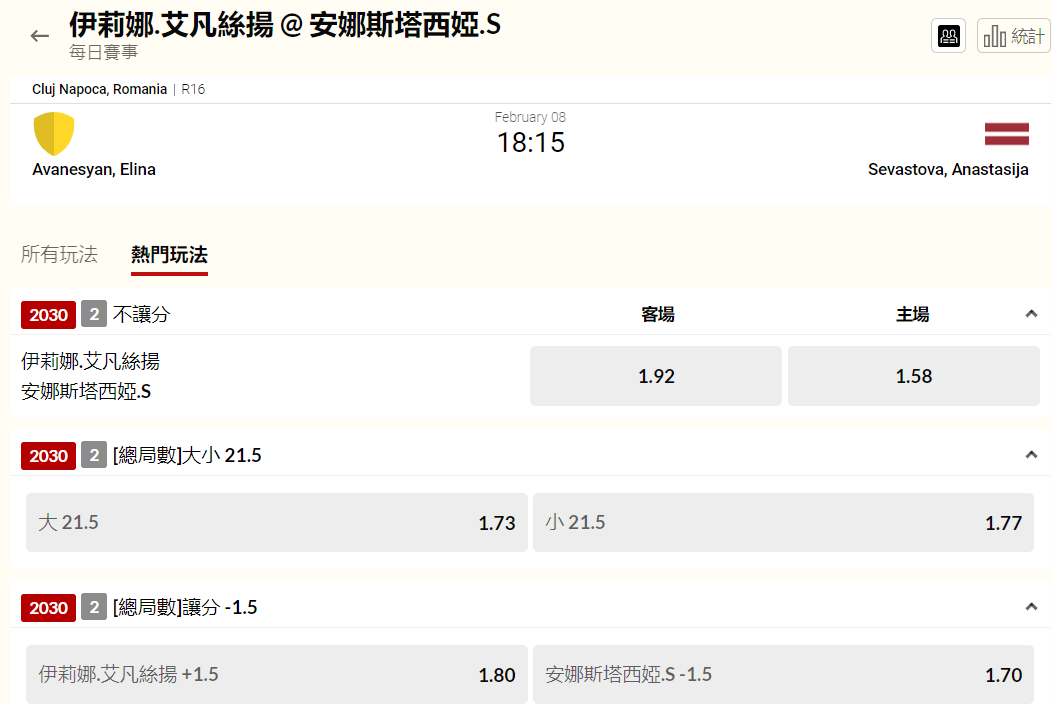
Task: Click the 18:15 match time
Action: tap(530, 143)
